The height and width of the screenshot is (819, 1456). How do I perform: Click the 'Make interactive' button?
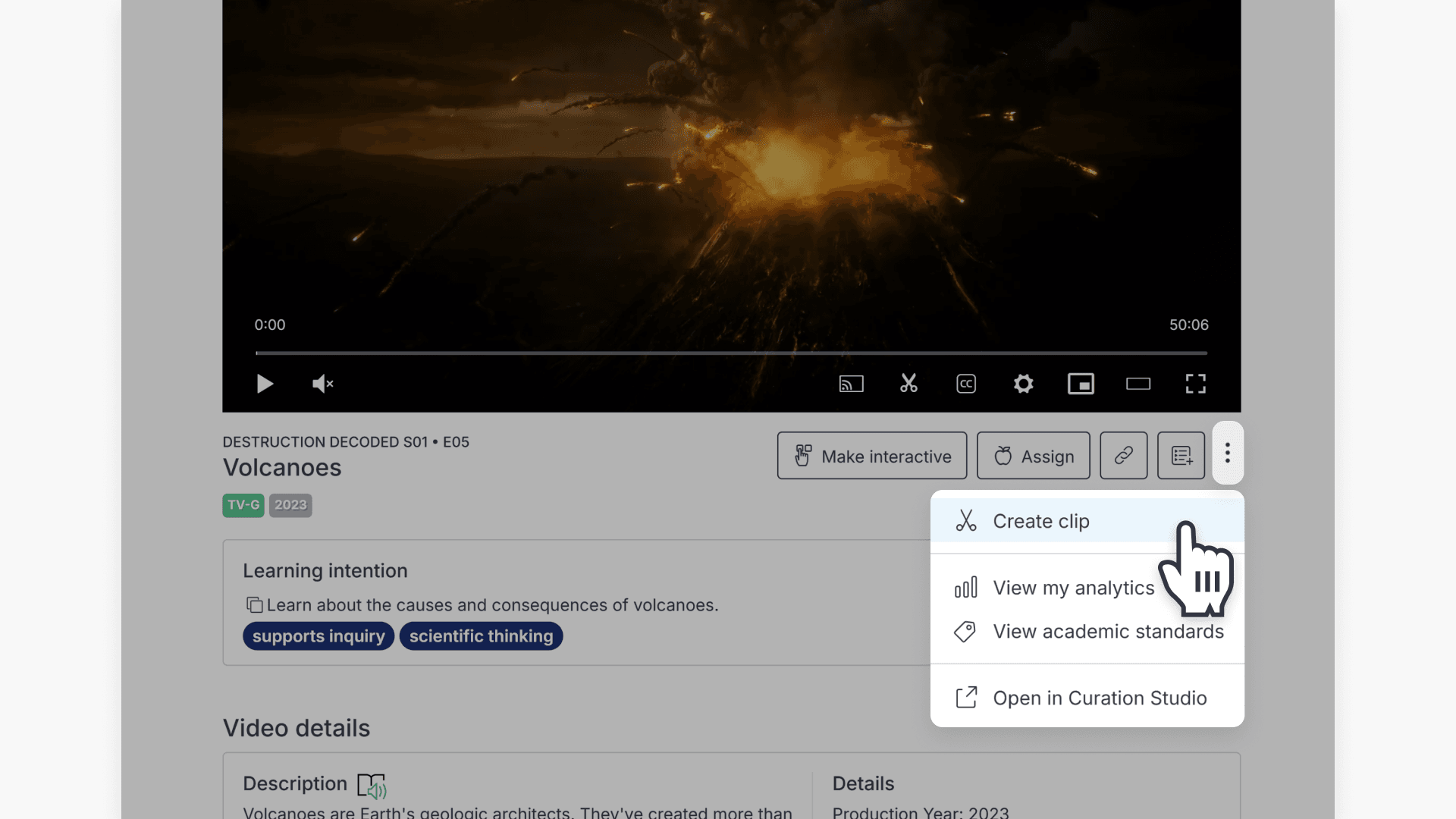coord(871,455)
